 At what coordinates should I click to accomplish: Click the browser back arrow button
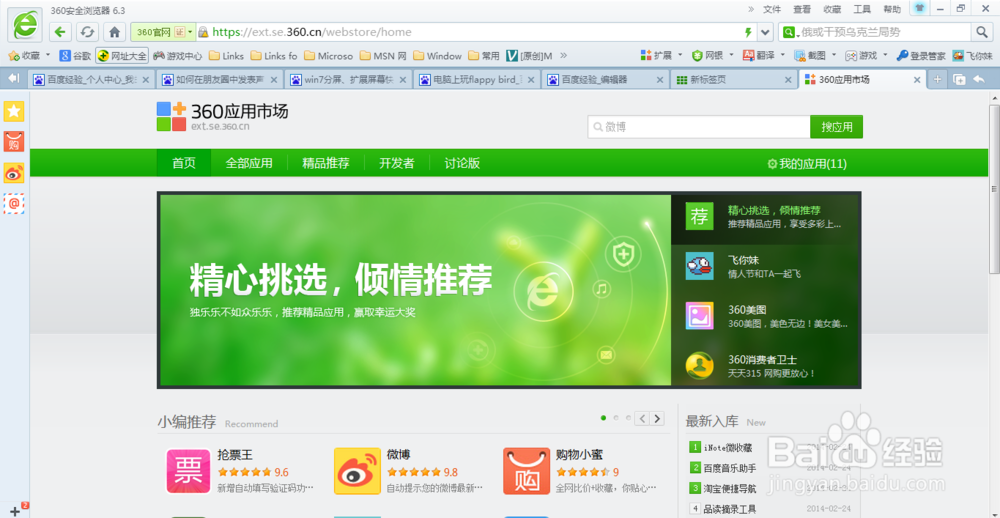tap(60, 32)
